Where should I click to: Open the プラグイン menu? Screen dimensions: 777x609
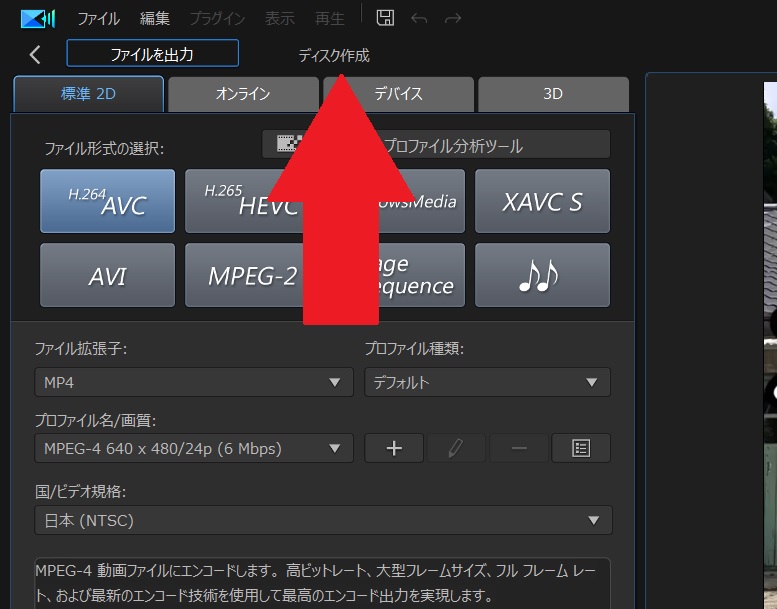tap(217, 19)
